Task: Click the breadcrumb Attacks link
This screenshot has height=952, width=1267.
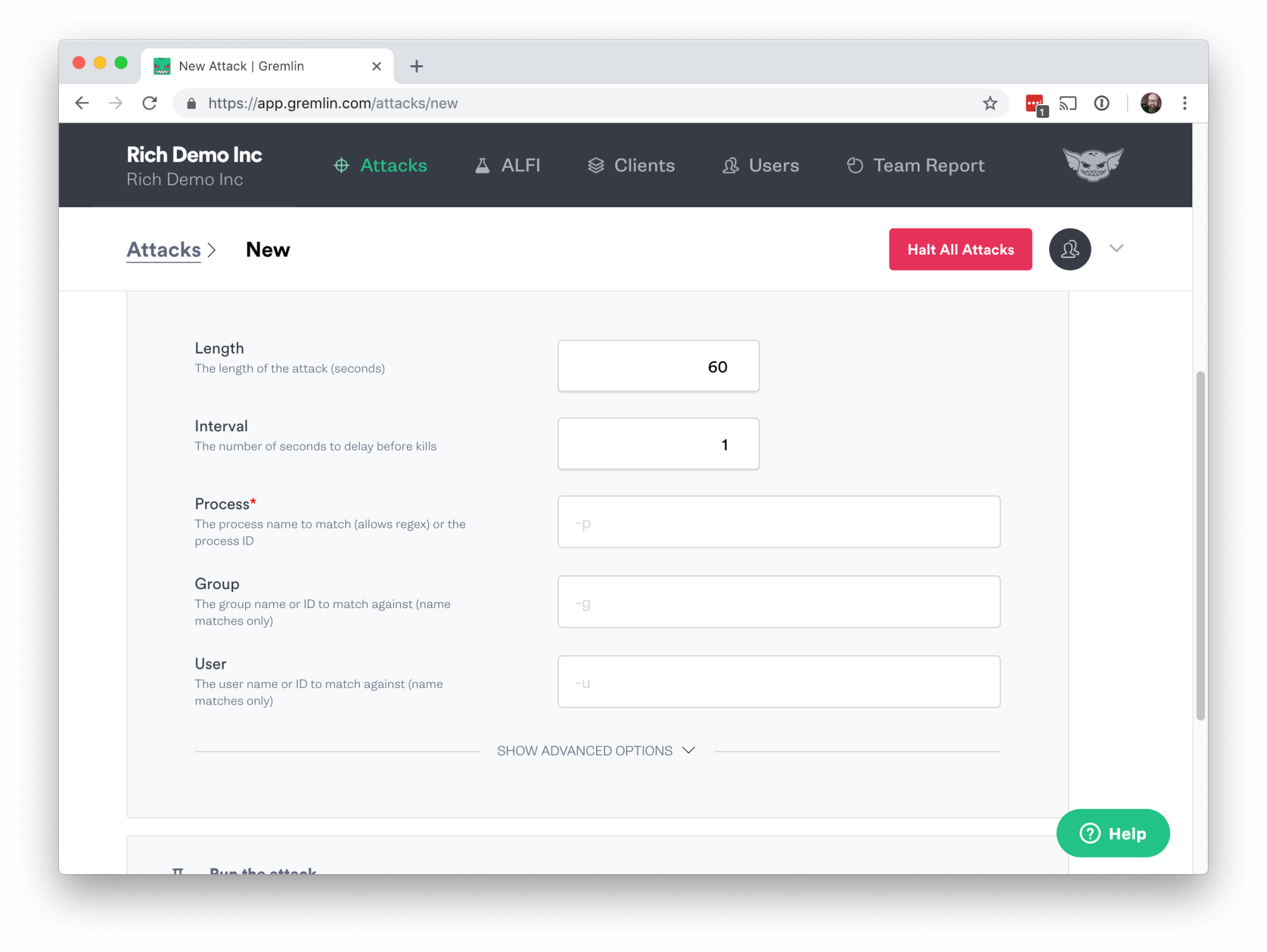Action: [163, 249]
